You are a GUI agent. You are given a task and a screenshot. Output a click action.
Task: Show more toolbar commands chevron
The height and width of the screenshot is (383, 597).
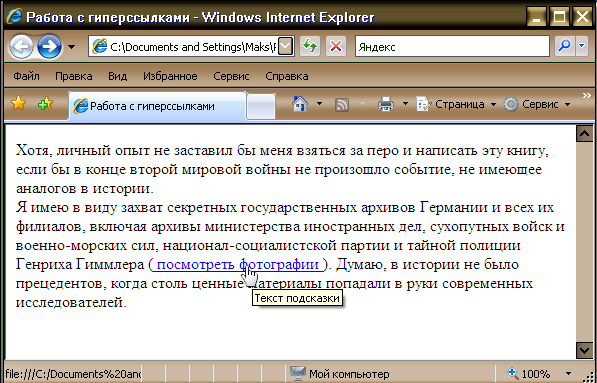[x=586, y=95]
